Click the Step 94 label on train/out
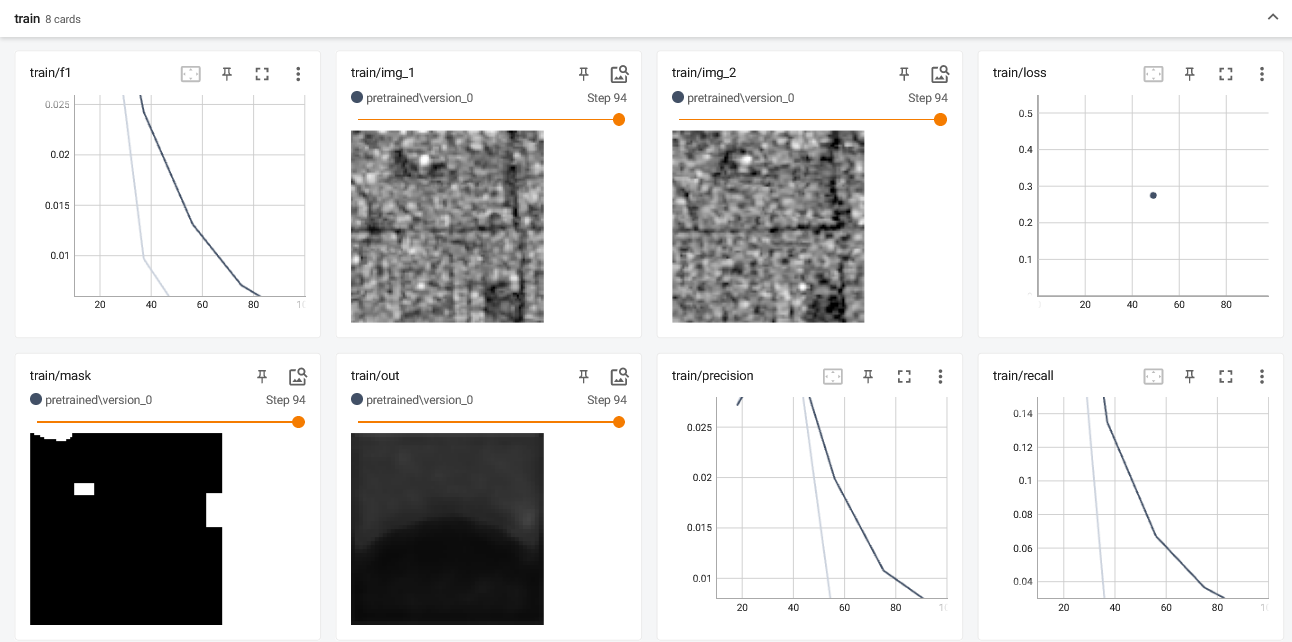The height and width of the screenshot is (642, 1292). click(607, 399)
